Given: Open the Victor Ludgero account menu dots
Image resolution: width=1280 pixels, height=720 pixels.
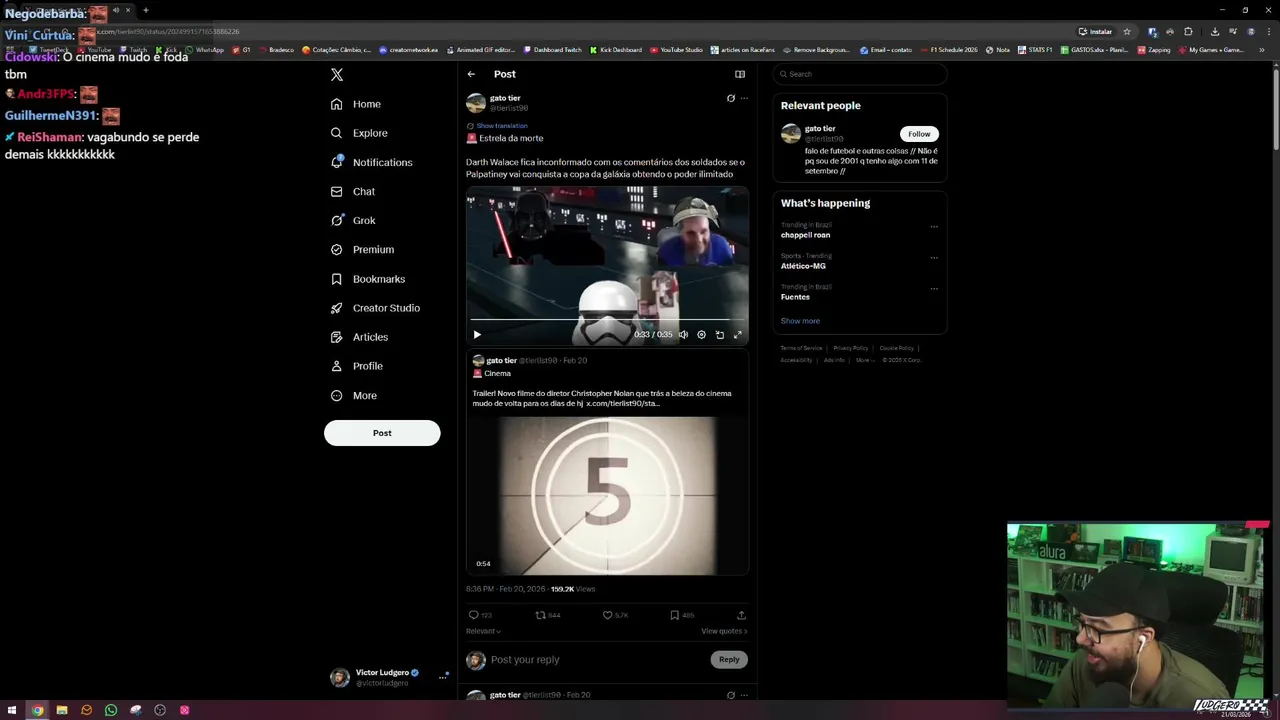Looking at the screenshot, I should tap(443, 677).
